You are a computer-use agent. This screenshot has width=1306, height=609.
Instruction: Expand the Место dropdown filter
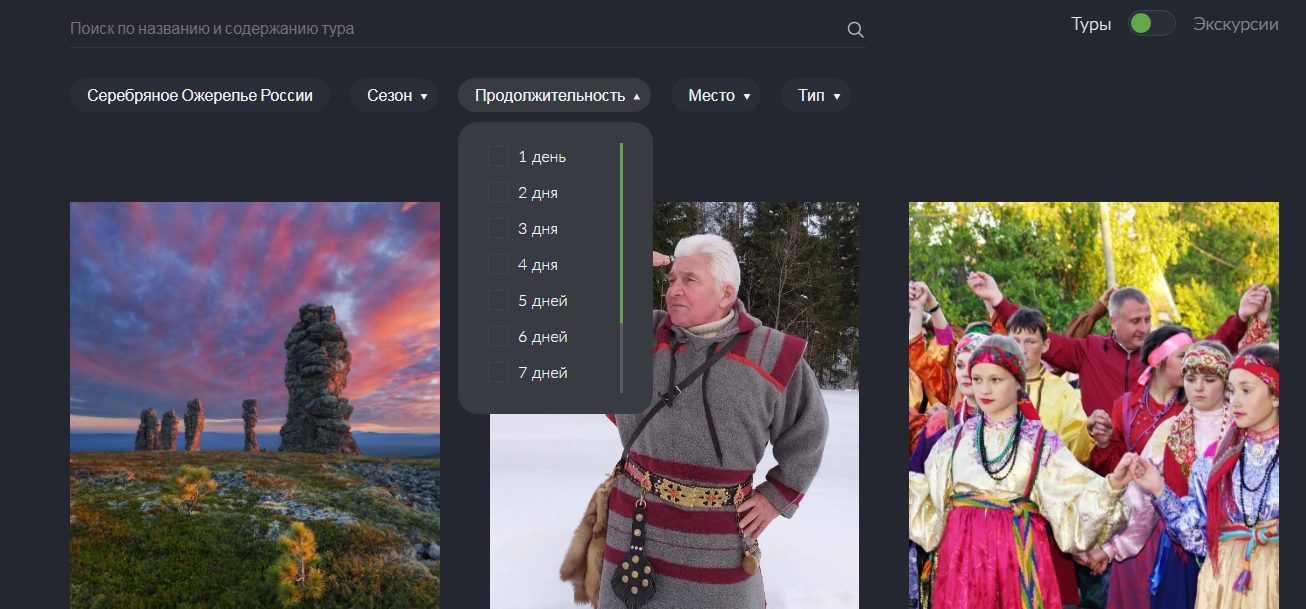coord(718,96)
